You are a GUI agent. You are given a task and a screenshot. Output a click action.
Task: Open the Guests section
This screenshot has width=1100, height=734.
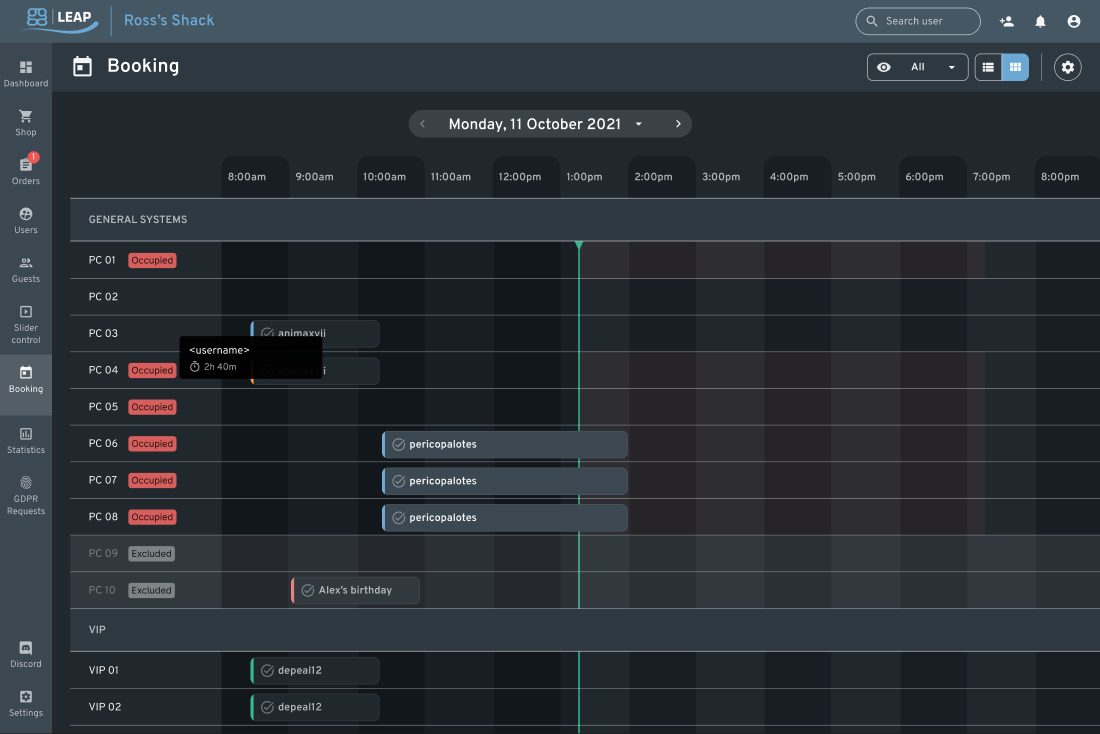click(25, 269)
